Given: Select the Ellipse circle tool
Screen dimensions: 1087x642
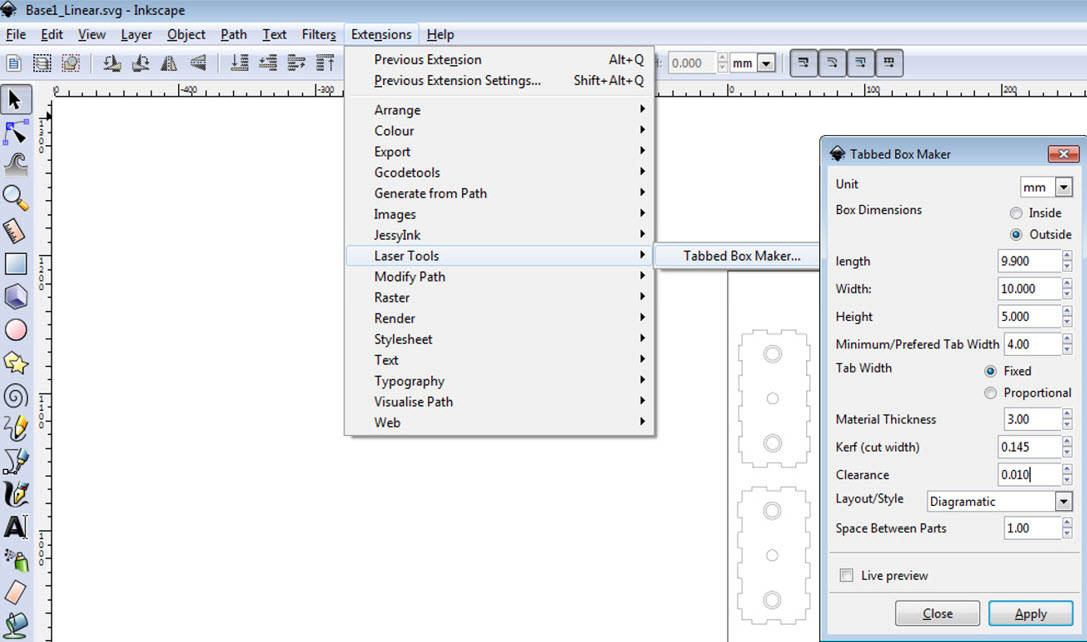Looking at the screenshot, I should [15, 330].
